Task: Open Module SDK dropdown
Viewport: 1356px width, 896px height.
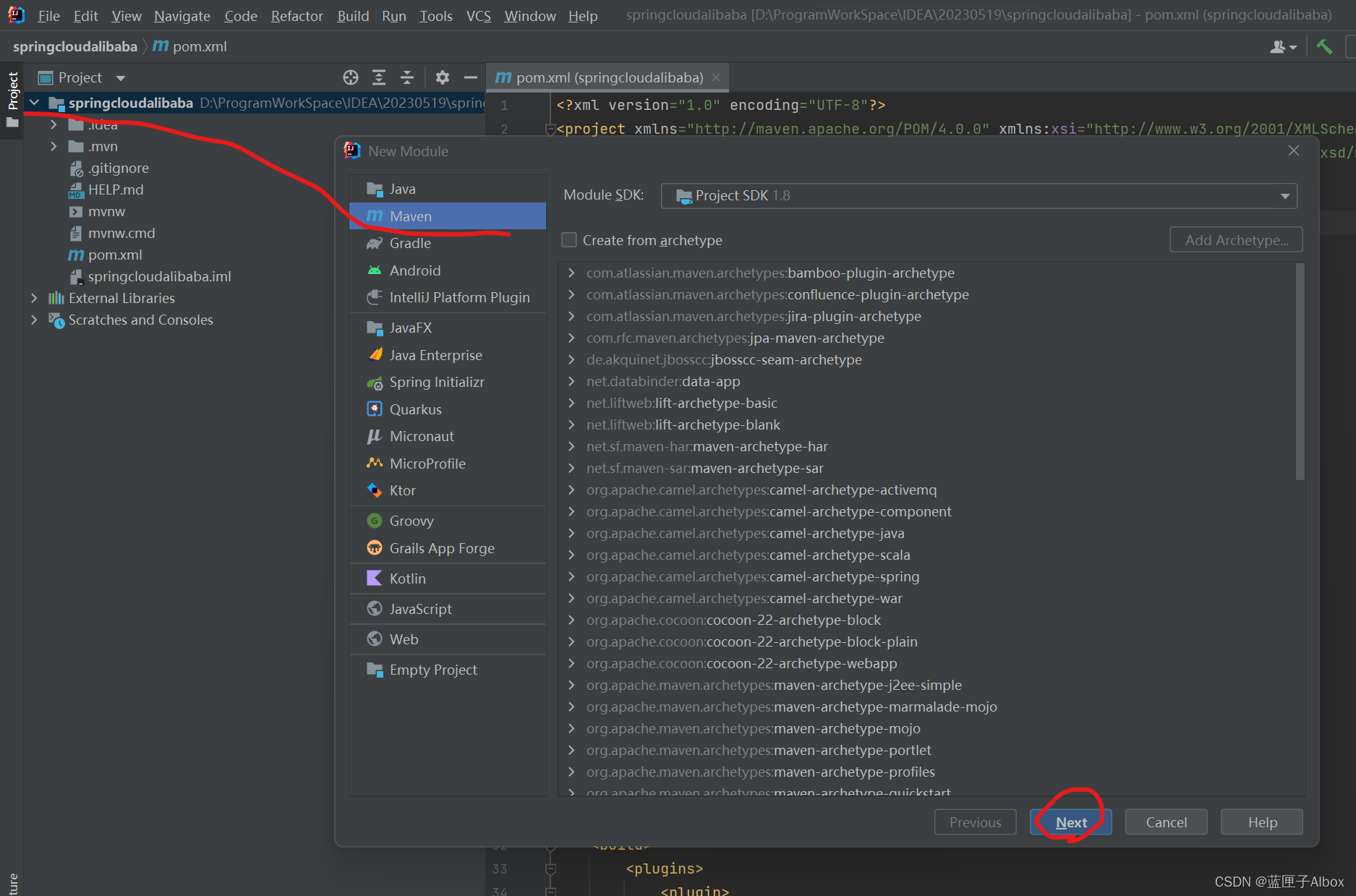Action: pyautogui.click(x=979, y=196)
